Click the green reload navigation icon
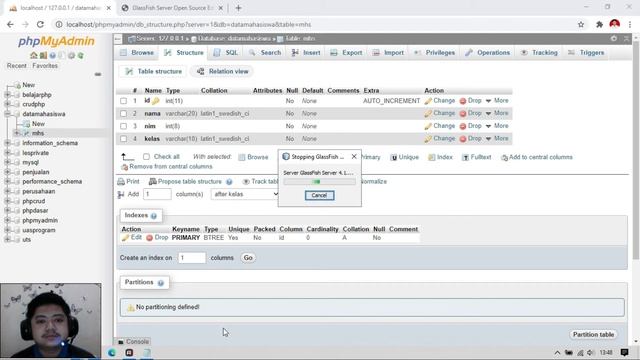The height and width of the screenshot is (360, 640). [81, 56]
